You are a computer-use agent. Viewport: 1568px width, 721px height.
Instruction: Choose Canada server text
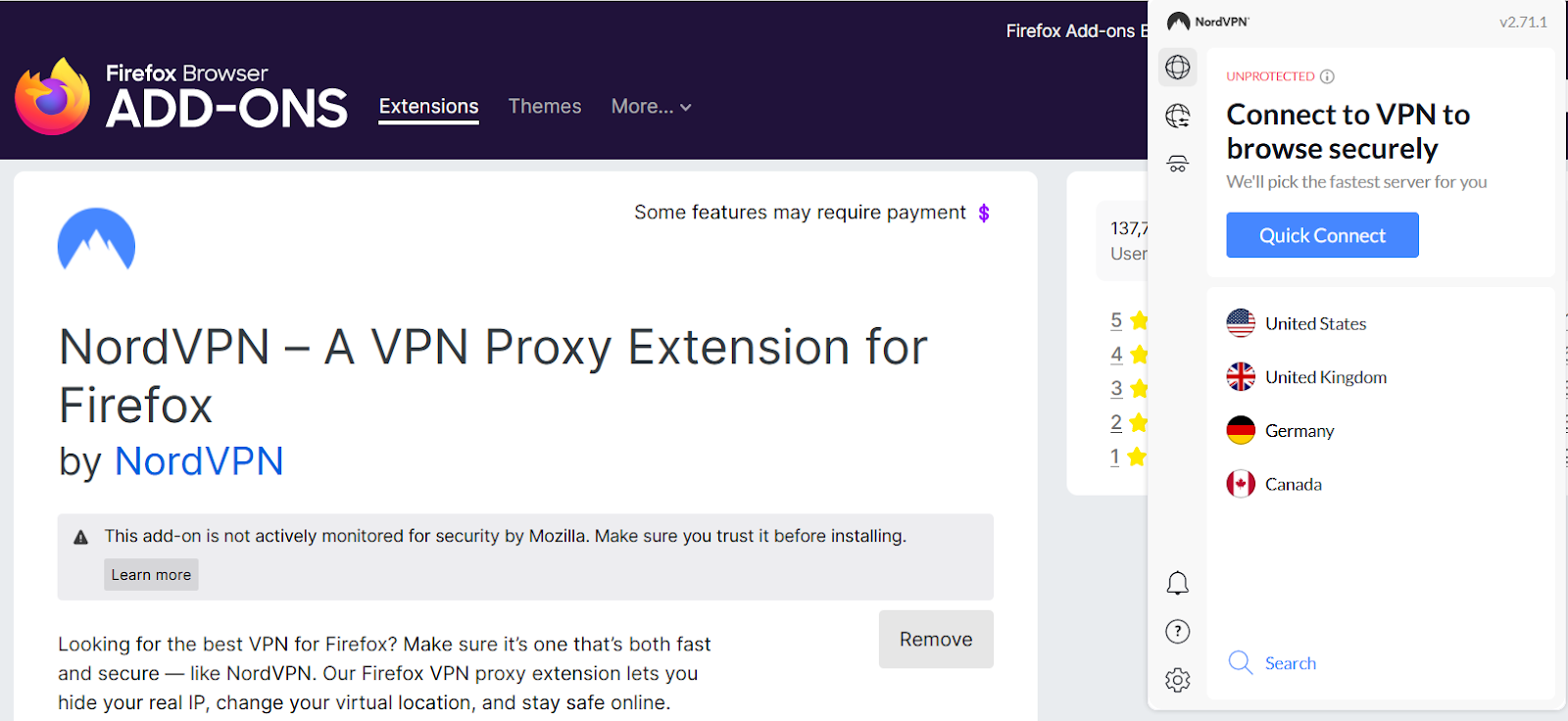click(x=1294, y=484)
